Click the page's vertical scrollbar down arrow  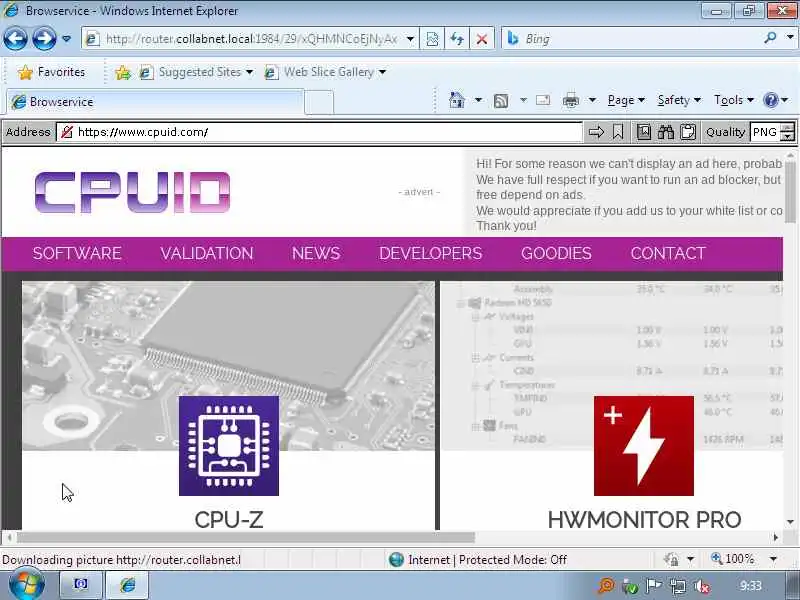pos(790,522)
